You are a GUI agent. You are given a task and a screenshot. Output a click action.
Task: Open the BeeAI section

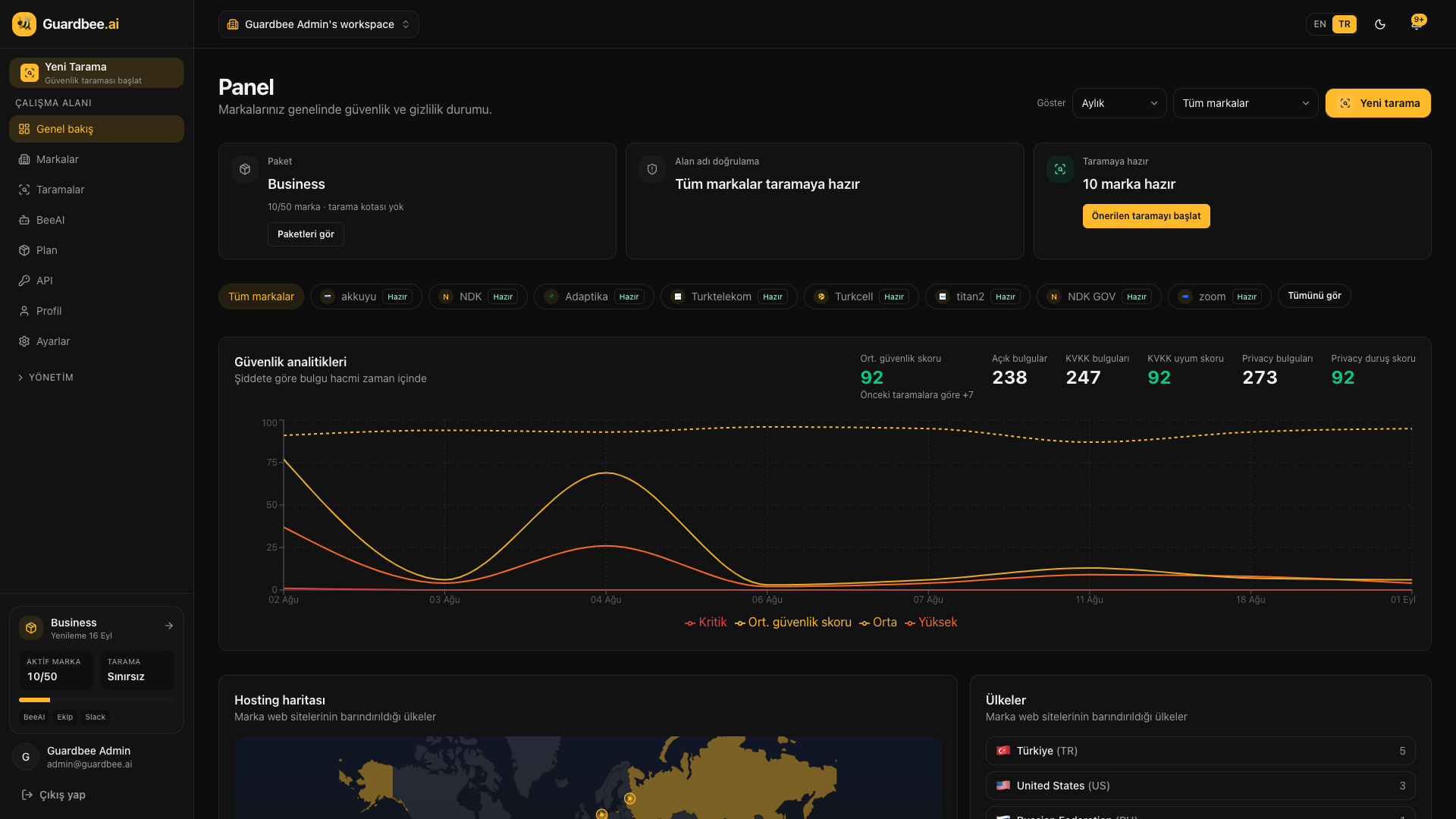pyautogui.click(x=96, y=220)
